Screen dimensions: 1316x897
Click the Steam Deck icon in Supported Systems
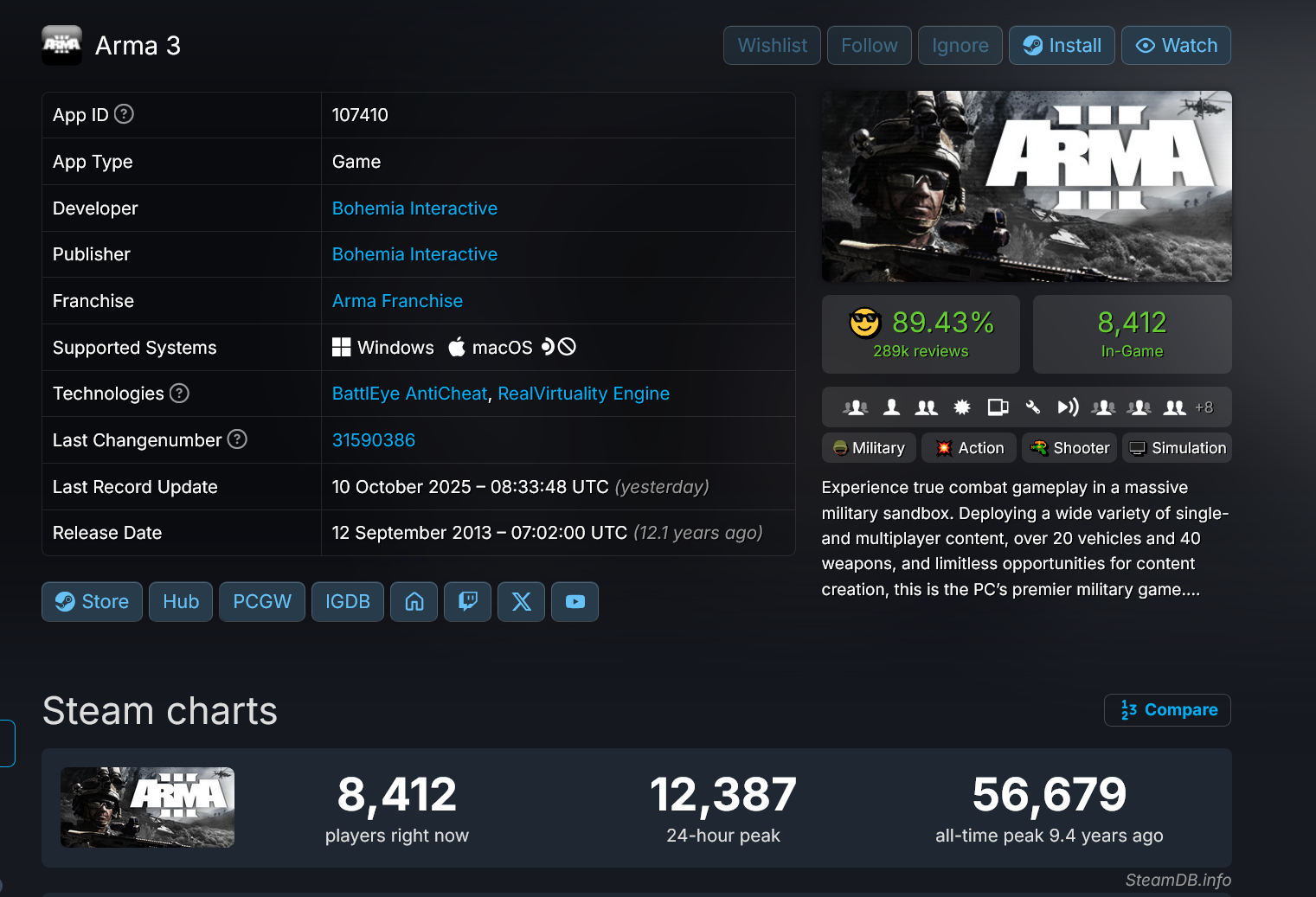[548, 347]
